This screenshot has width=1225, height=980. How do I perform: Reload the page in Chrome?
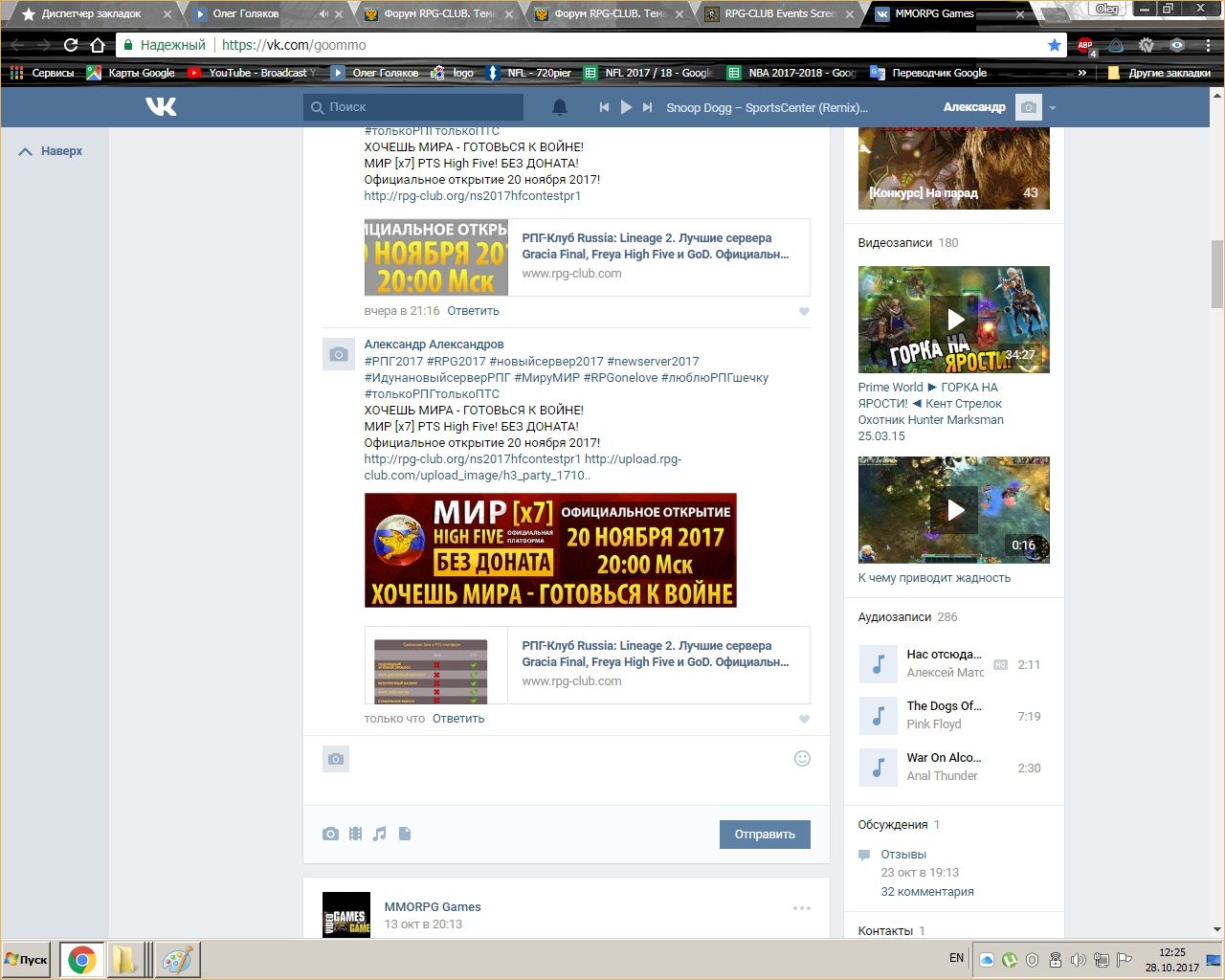71,45
